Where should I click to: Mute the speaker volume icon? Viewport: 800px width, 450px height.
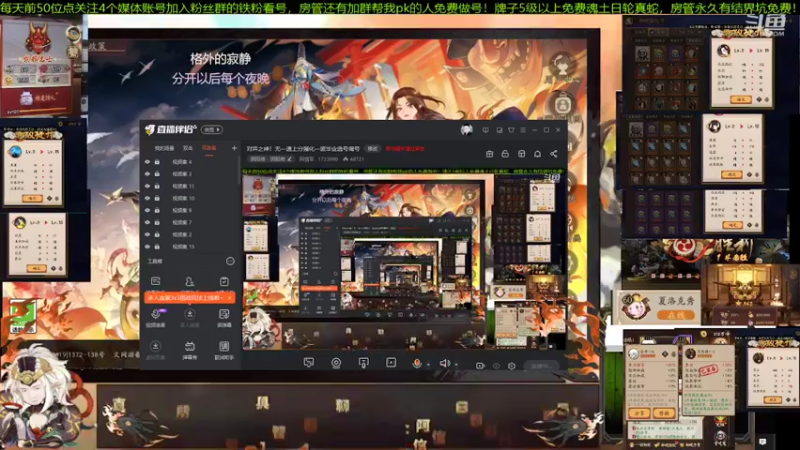[444, 363]
